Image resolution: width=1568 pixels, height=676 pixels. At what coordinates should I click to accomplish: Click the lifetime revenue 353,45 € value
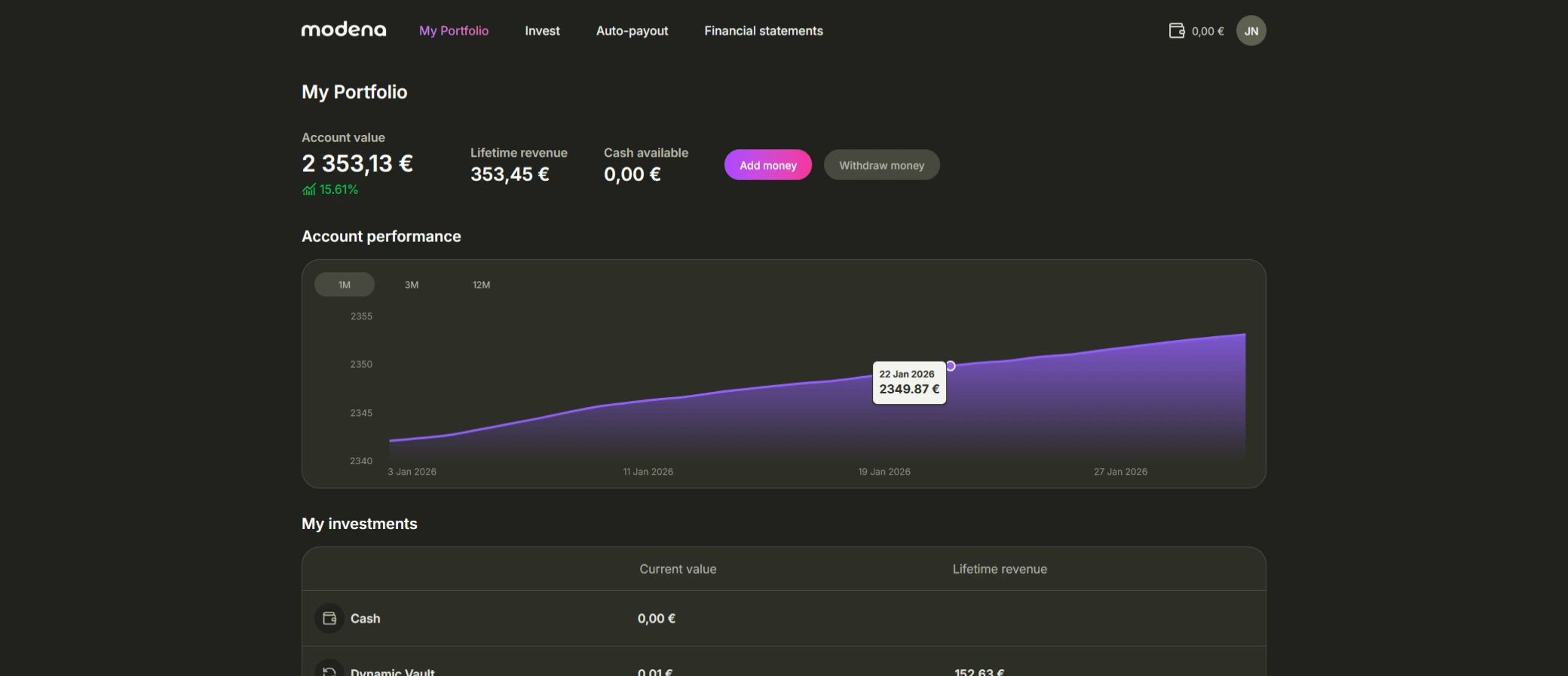510,174
